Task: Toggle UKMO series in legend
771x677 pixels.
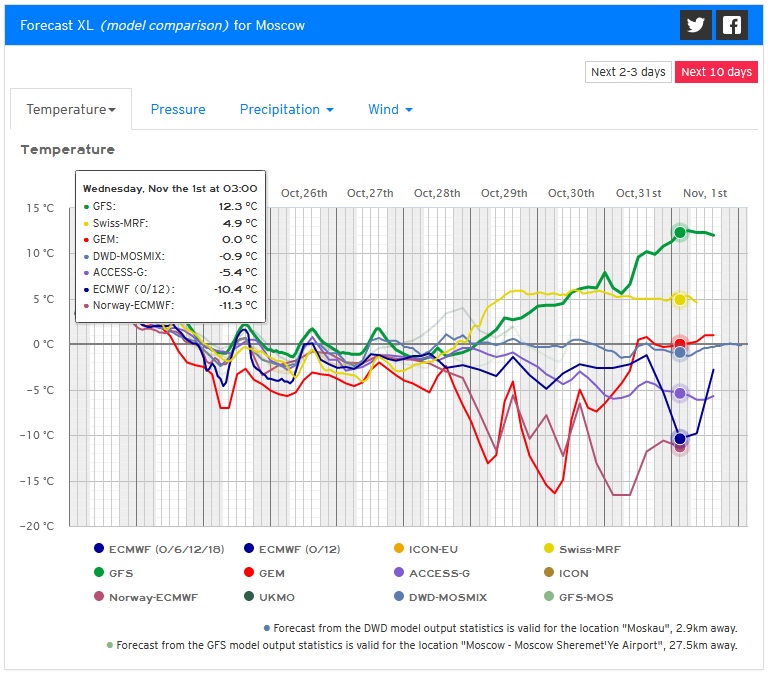Action: (x=269, y=597)
